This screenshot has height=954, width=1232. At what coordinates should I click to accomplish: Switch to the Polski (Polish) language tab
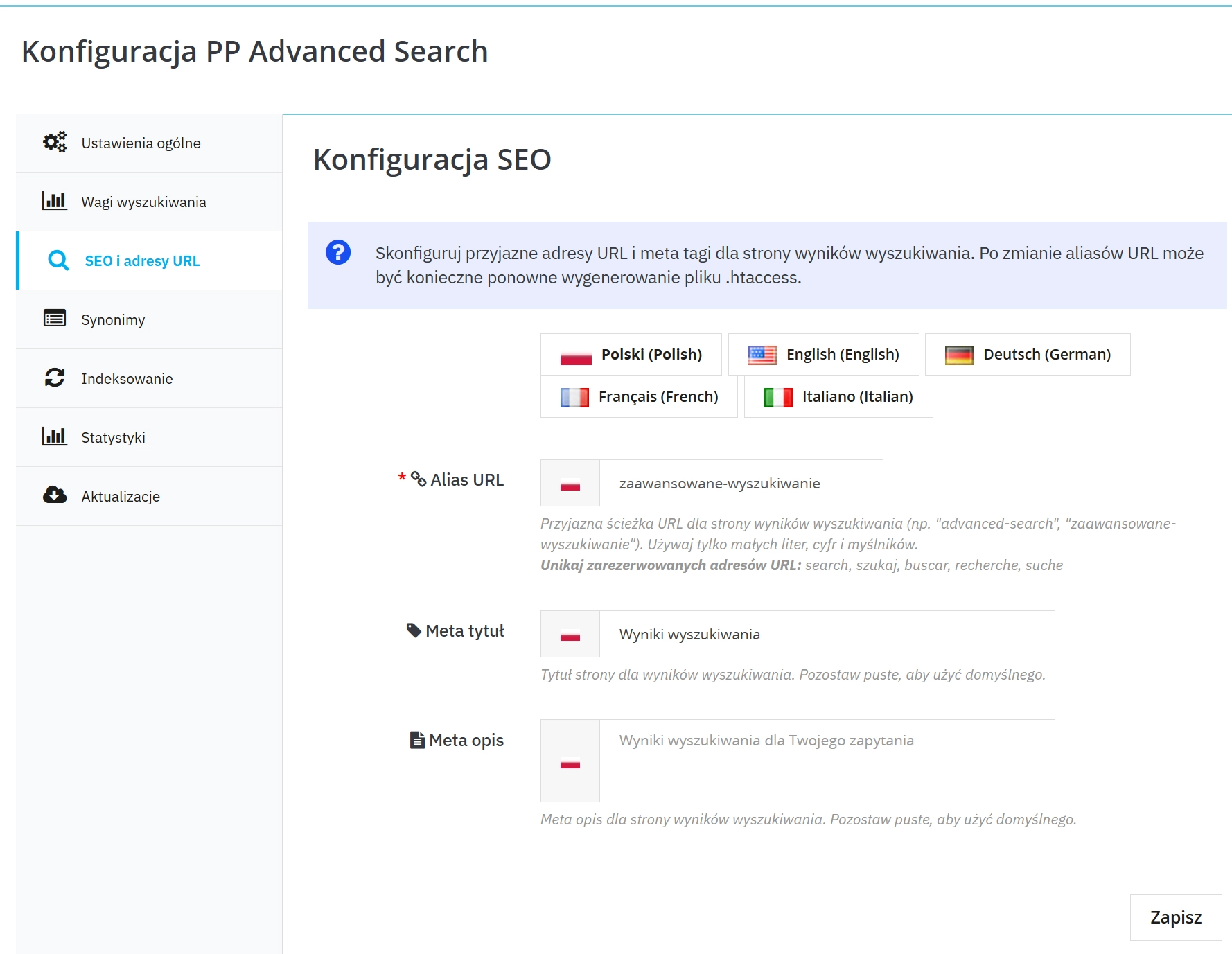point(631,355)
